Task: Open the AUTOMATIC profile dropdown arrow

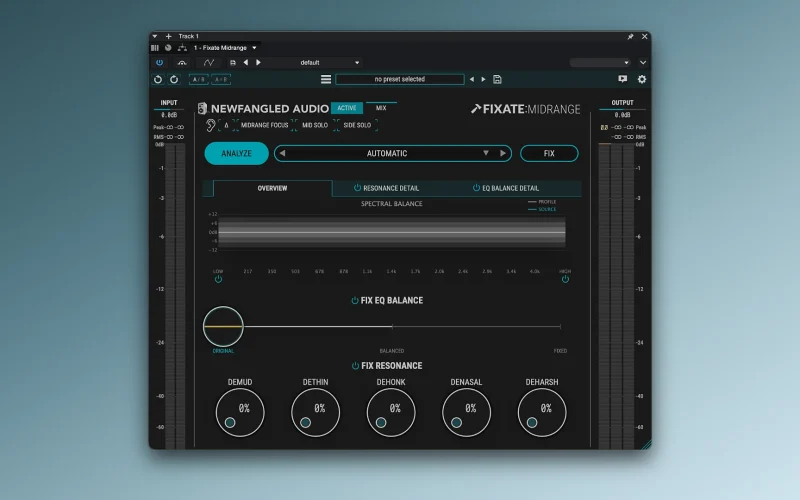Action: click(x=486, y=153)
